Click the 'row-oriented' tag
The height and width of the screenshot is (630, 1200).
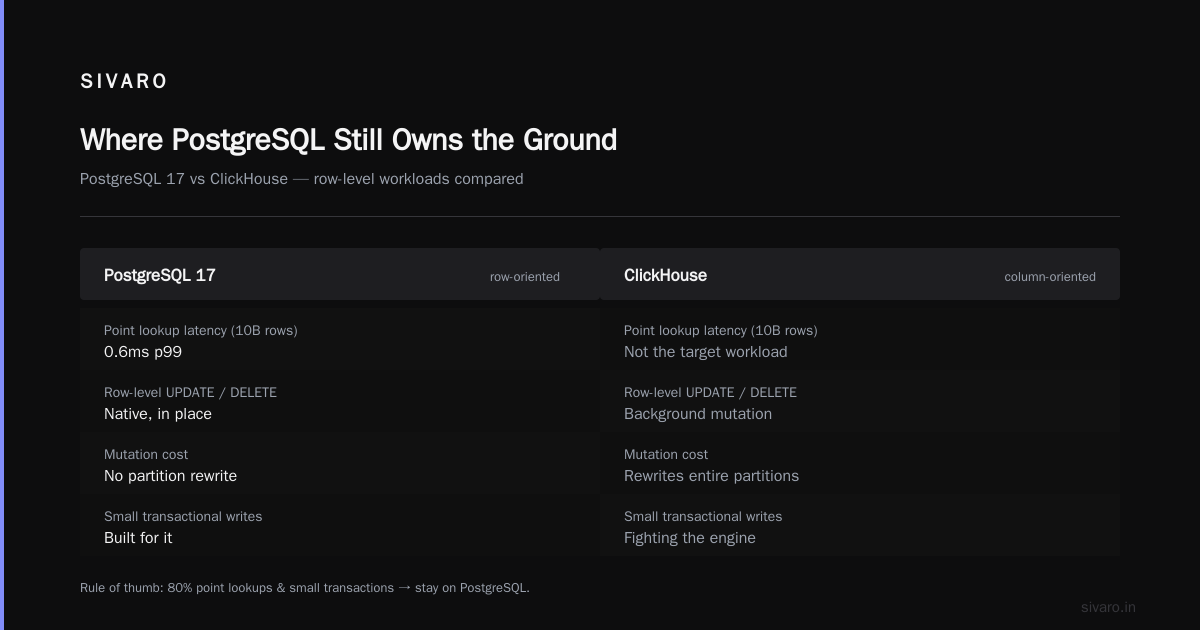525,277
